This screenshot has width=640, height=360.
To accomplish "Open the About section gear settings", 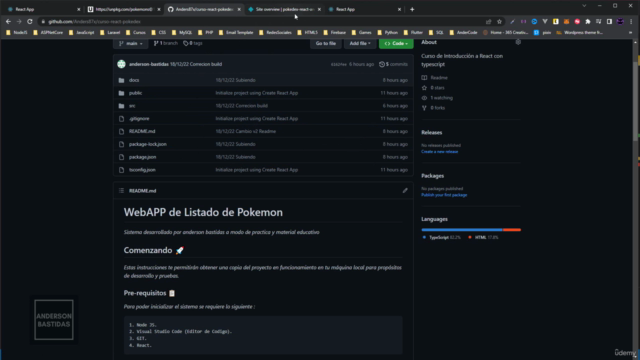I will 518,42.
